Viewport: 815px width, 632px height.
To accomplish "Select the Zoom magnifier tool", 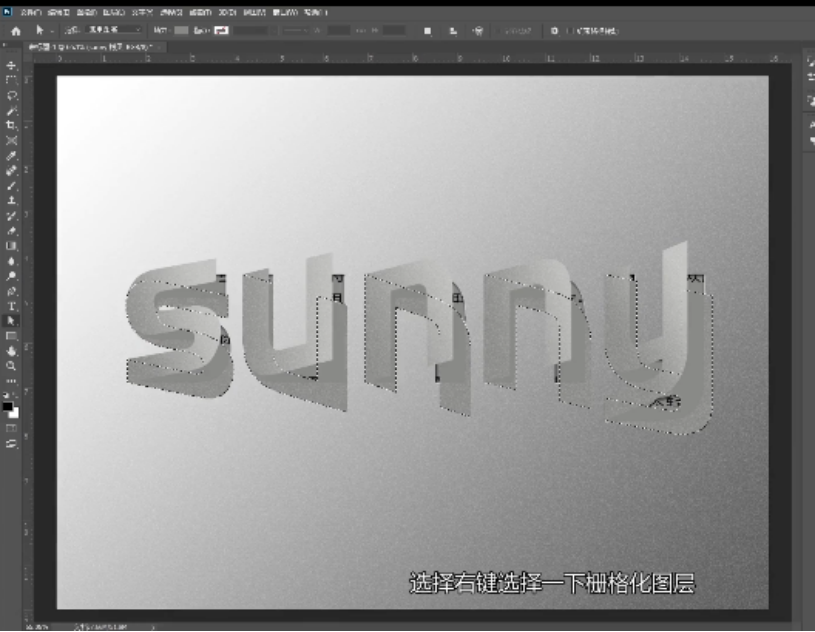I will pos(12,366).
